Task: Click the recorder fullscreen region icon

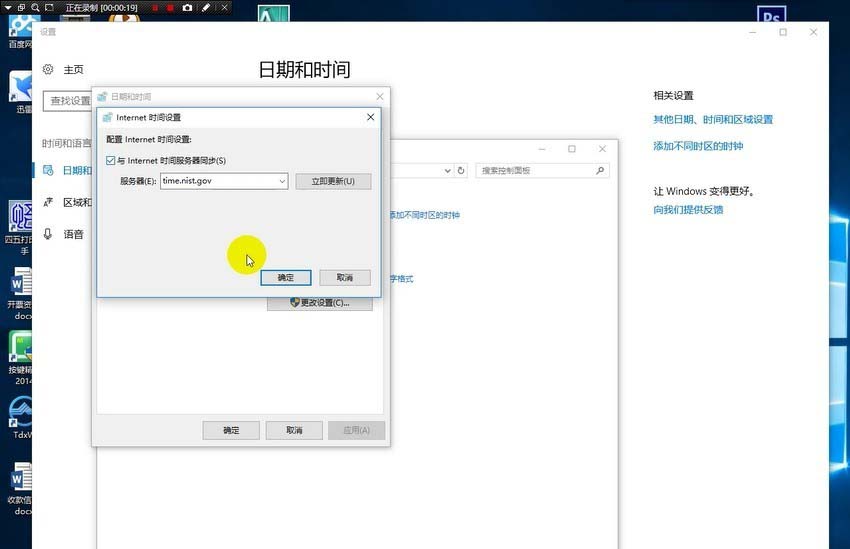Action: point(49,8)
